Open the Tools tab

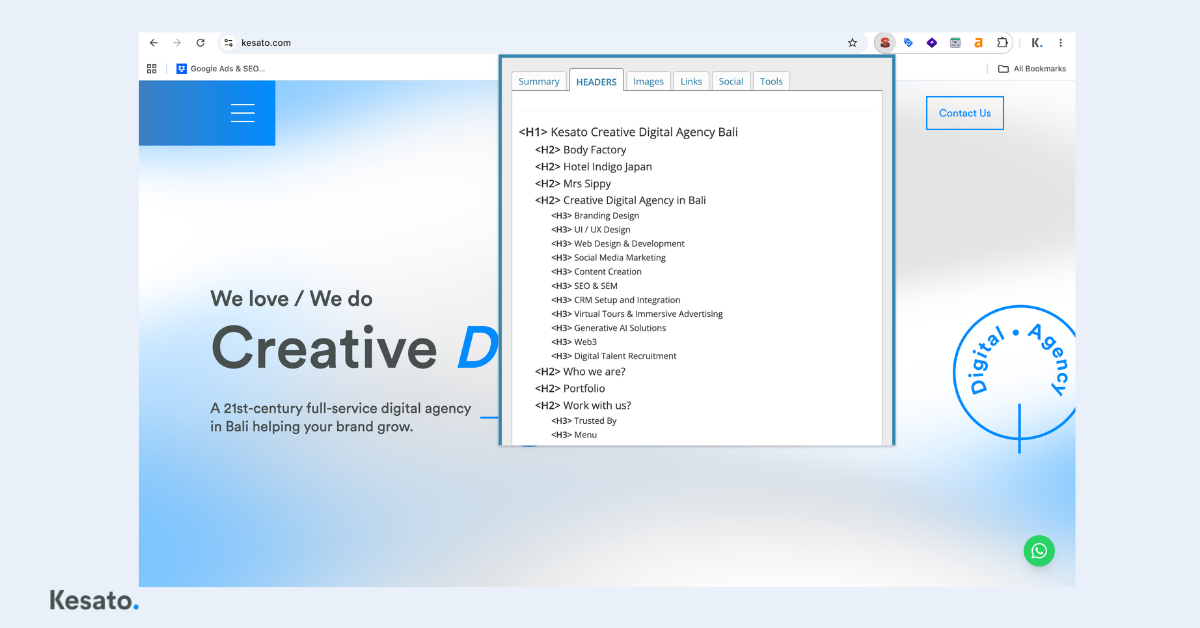point(771,81)
